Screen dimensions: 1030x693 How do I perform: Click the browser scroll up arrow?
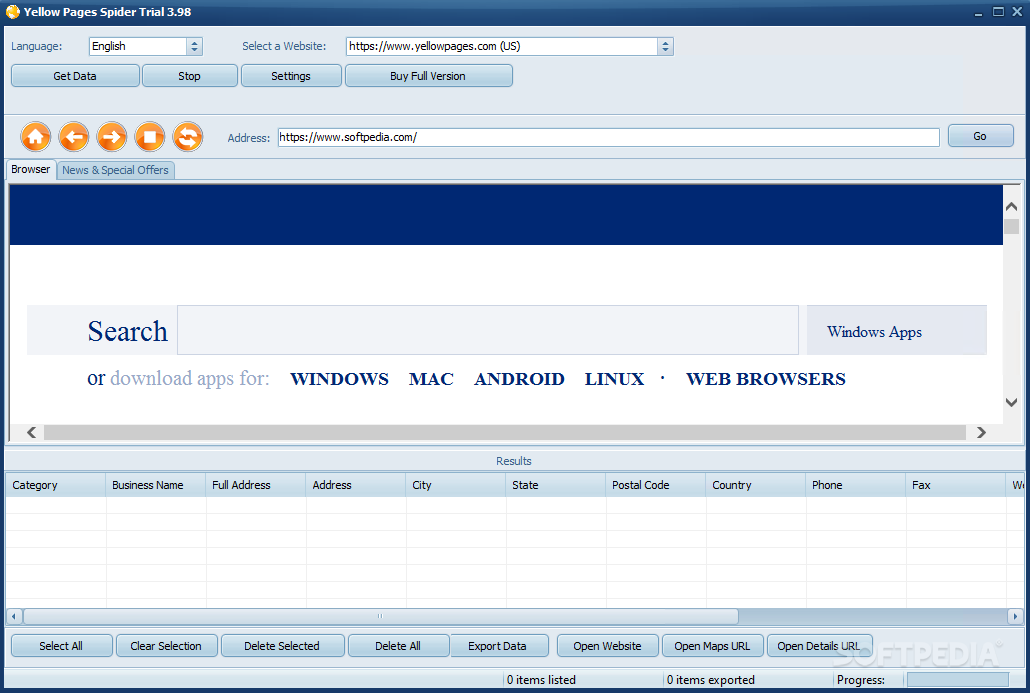click(x=1012, y=206)
